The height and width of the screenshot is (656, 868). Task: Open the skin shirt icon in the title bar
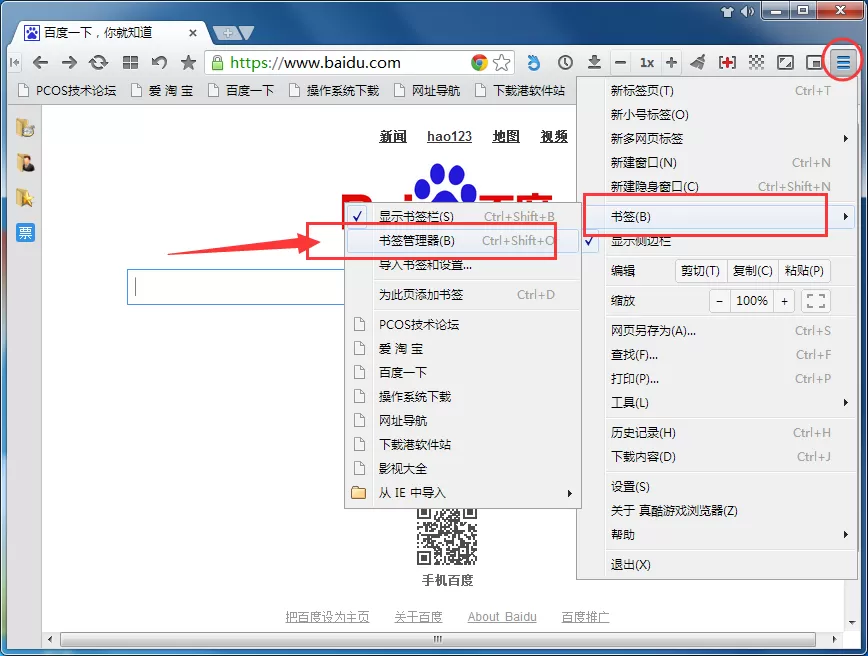point(727,12)
